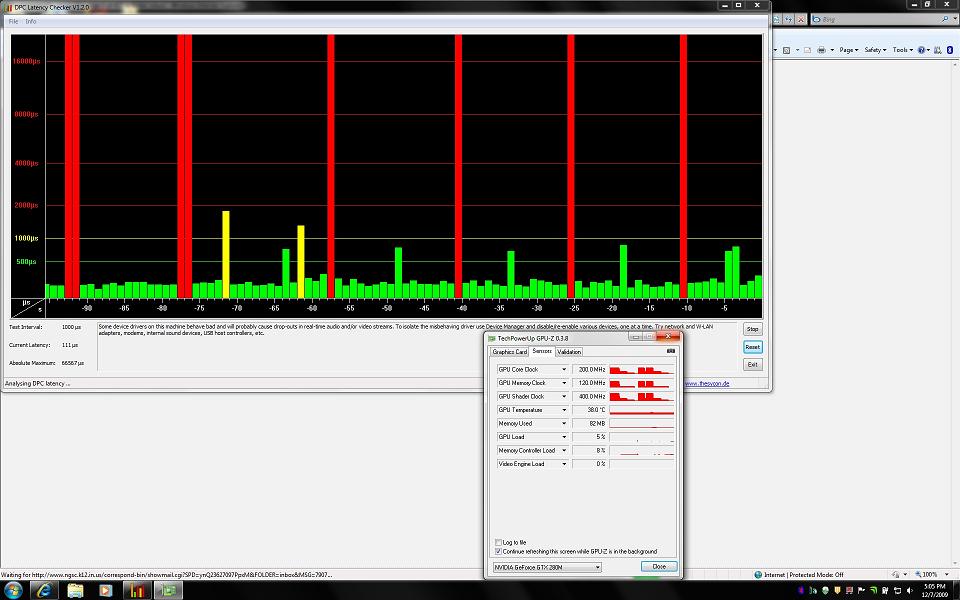Click the 100% zoom level control
The width and height of the screenshot is (960, 600).
click(929, 575)
